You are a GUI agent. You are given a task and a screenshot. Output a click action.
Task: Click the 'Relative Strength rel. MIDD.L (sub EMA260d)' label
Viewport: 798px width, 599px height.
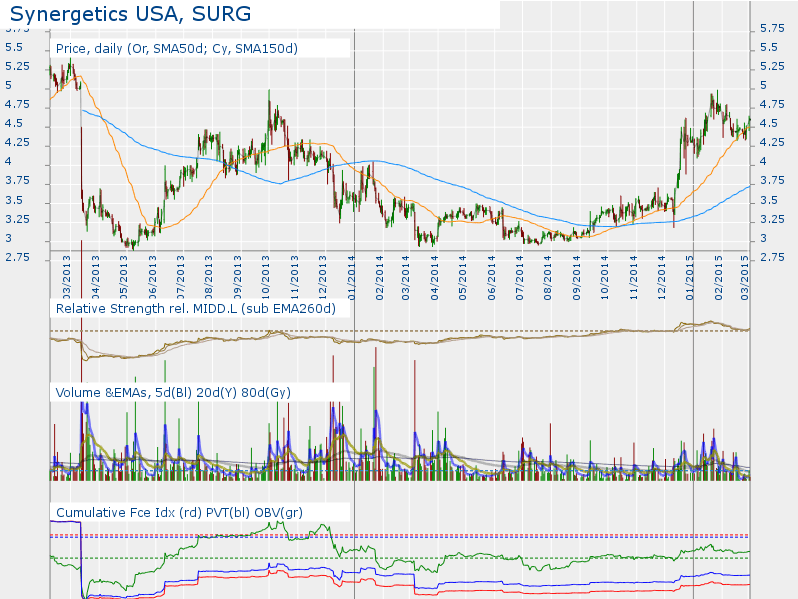point(195,309)
